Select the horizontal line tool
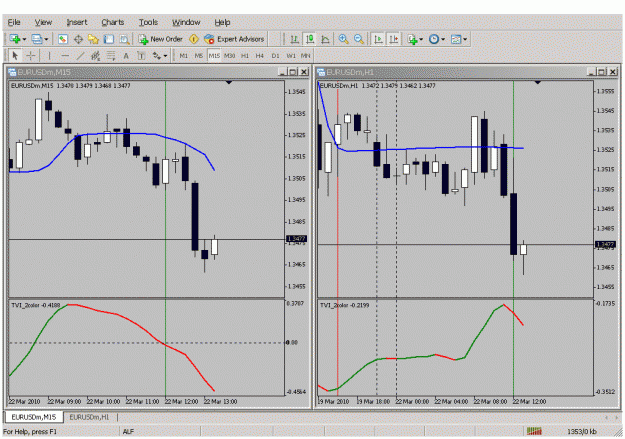This screenshot has width=625, height=439. (x=65, y=56)
